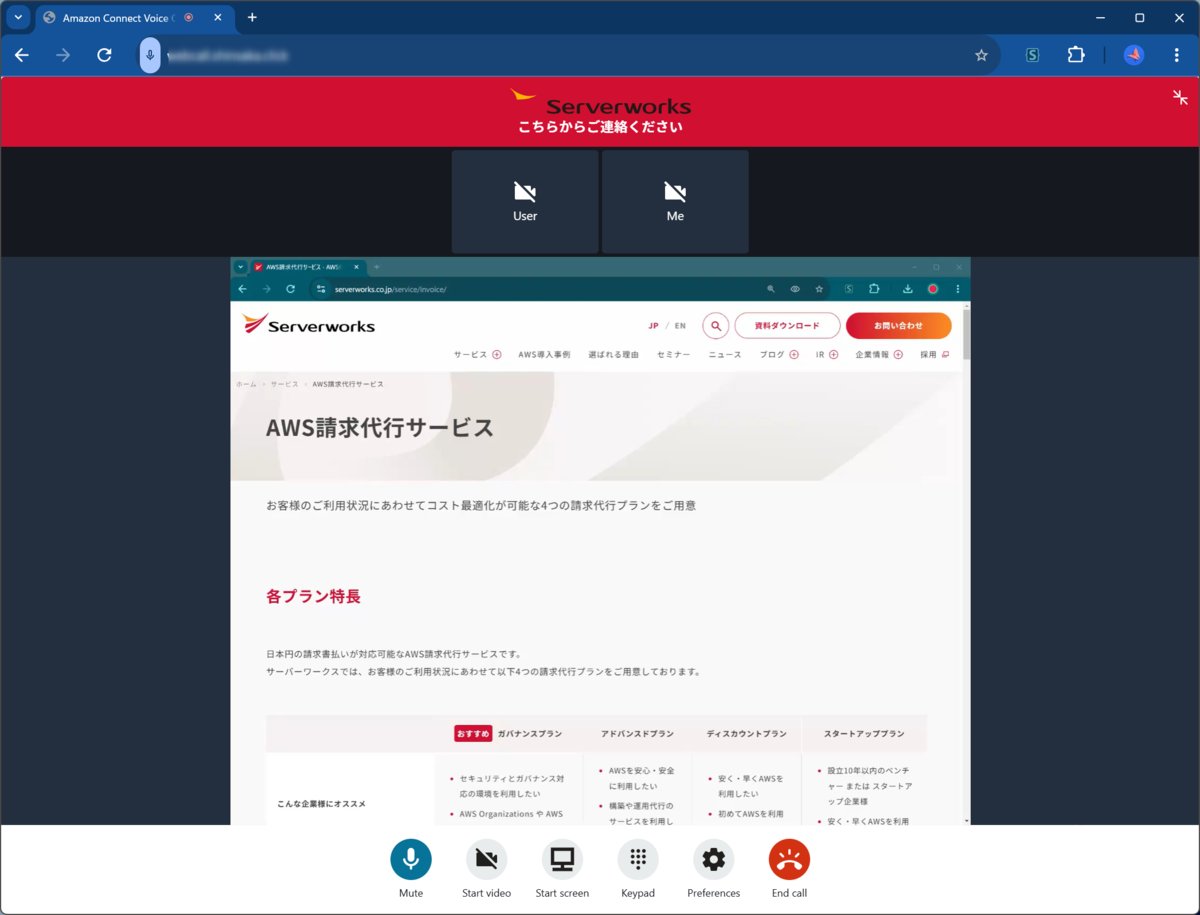This screenshot has width=1200, height=915.
Task: Click the microphone permission icon in address bar
Action: coord(150,55)
